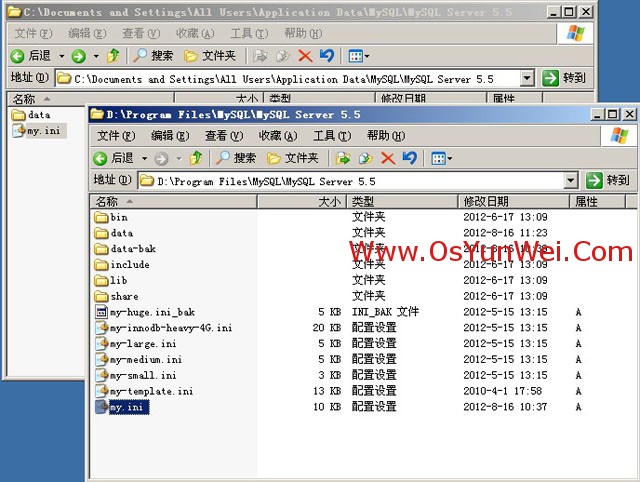This screenshot has width=640, height=482.
Task: Click Back arrow in rear C:\ window
Action: [x=18, y=56]
